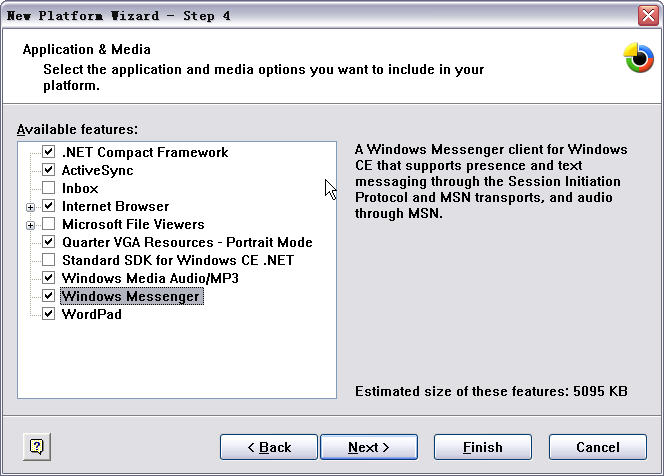Click the Estimated size 5095 KB text
664x476 pixels.
(x=491, y=391)
